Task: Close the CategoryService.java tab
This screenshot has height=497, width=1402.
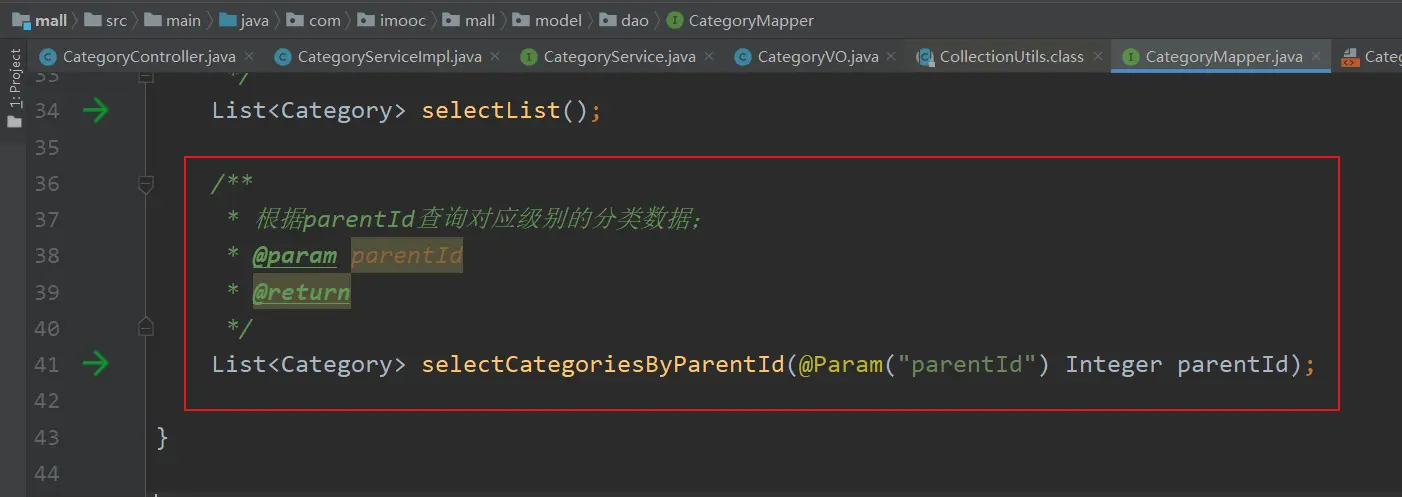Action: pos(708,57)
